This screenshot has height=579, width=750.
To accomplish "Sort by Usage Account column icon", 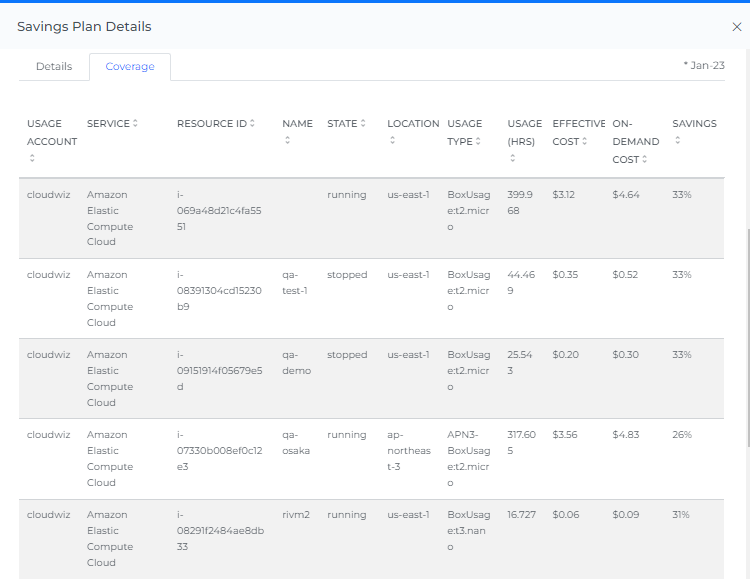I will 32,158.
